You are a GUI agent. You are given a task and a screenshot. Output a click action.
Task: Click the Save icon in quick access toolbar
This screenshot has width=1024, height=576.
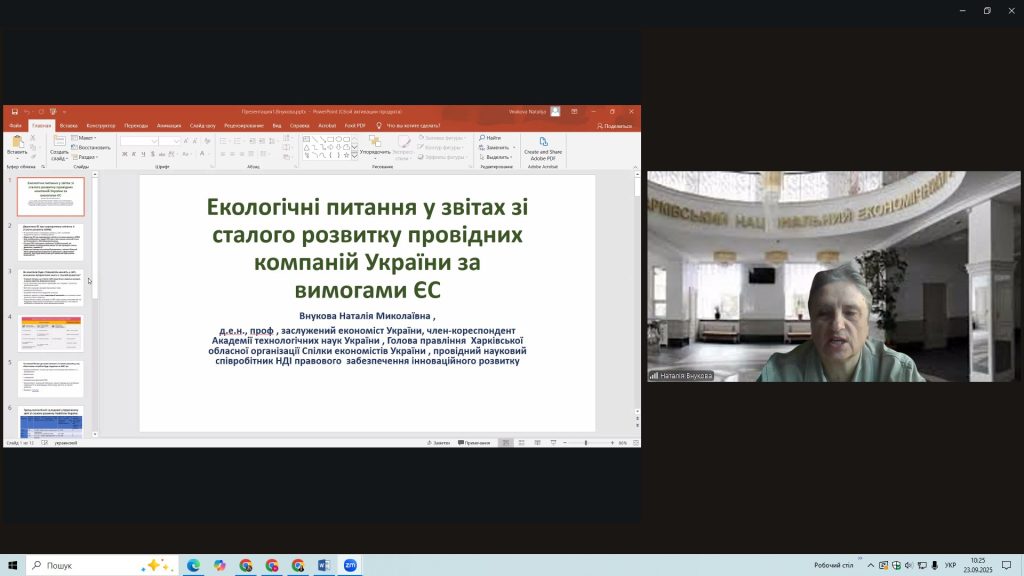14,112
